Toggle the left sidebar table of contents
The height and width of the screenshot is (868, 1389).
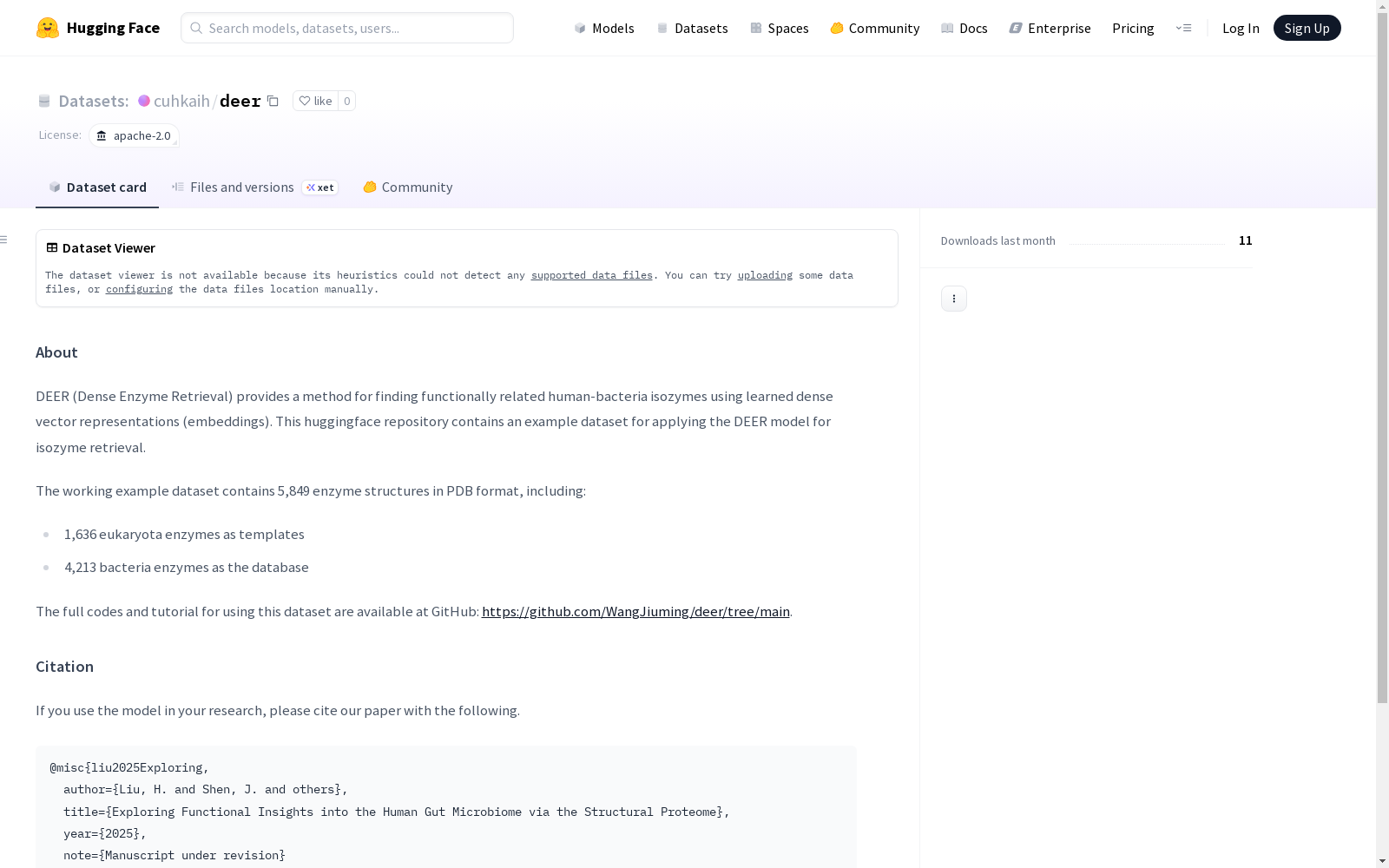point(4,240)
